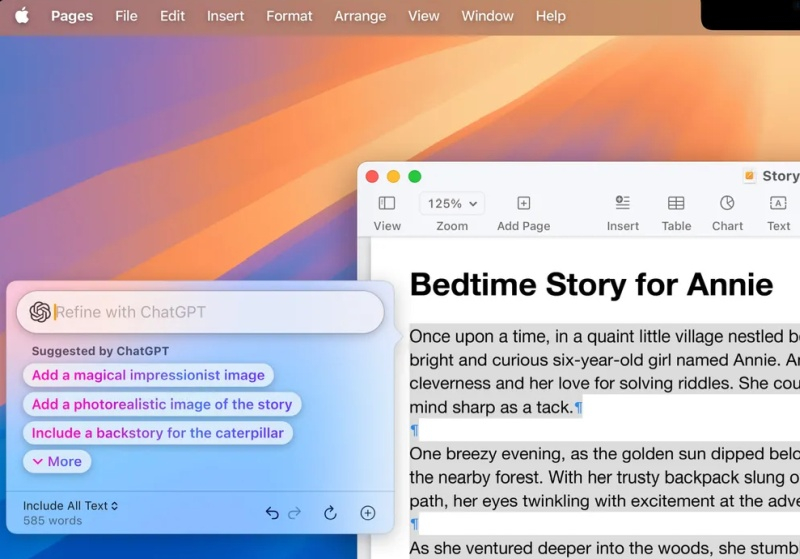The height and width of the screenshot is (559, 800).
Task: Click the plus circle icon in panel
Action: pyautogui.click(x=368, y=513)
